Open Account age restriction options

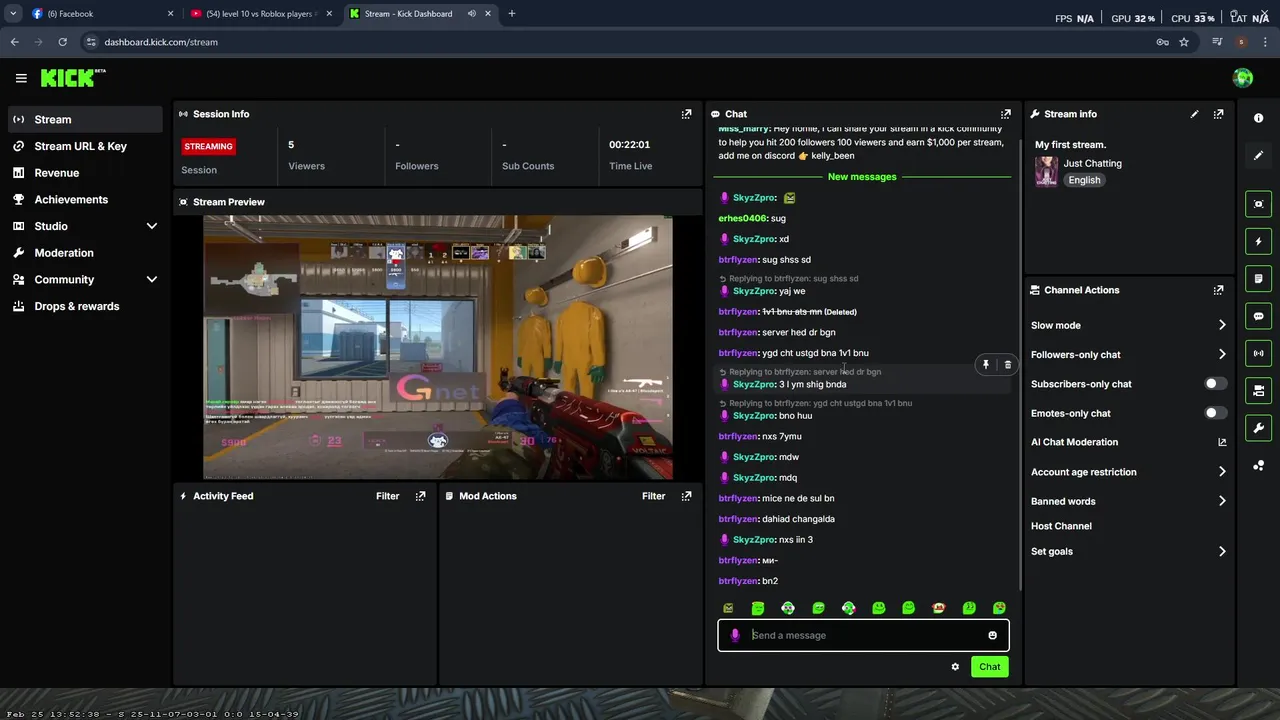point(1129,472)
